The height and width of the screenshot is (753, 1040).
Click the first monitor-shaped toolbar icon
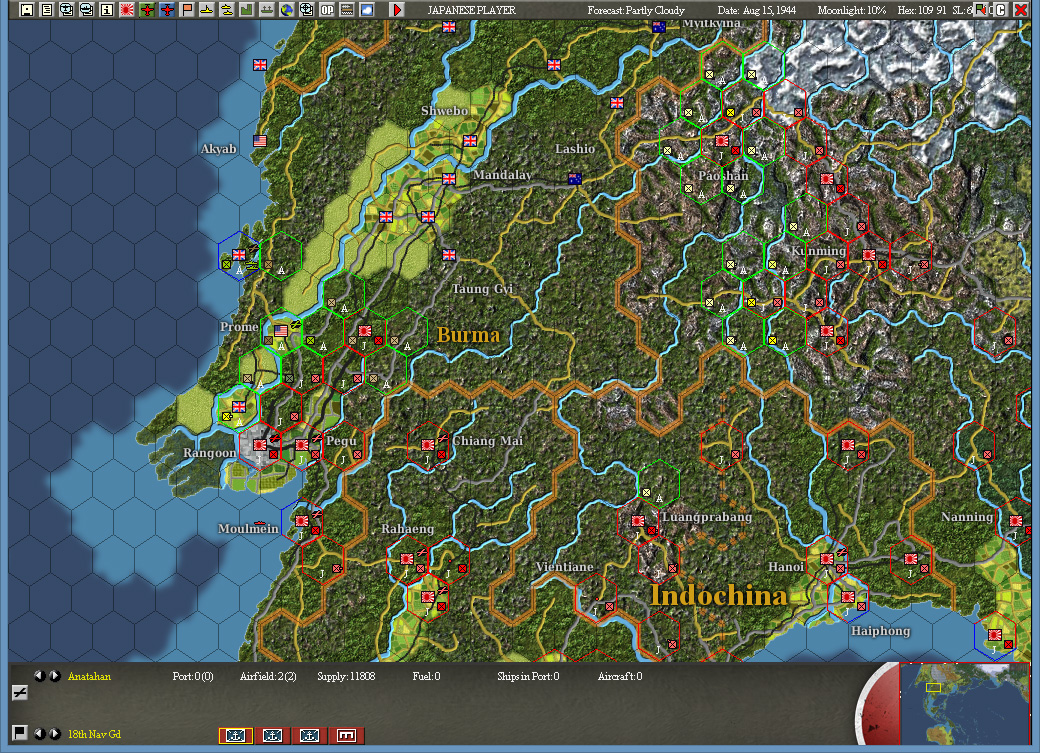(x=66, y=10)
